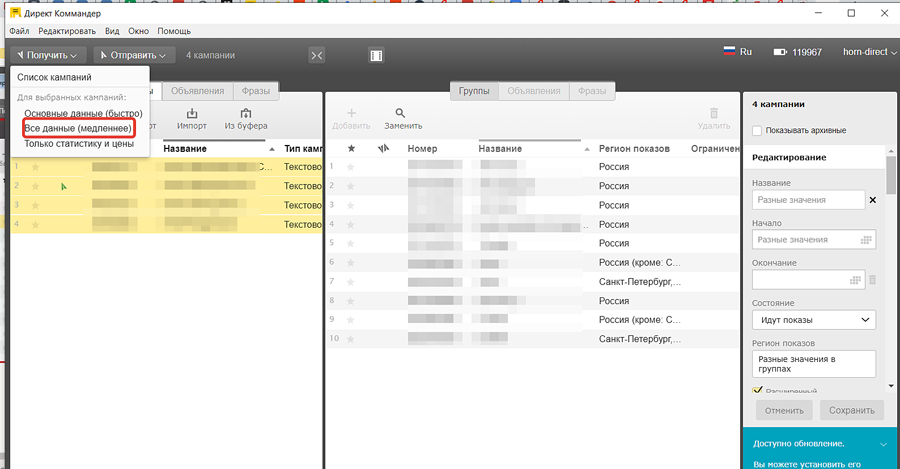Open the Отправить dropdown button
Screen dimensions: 900x469
[137, 55]
